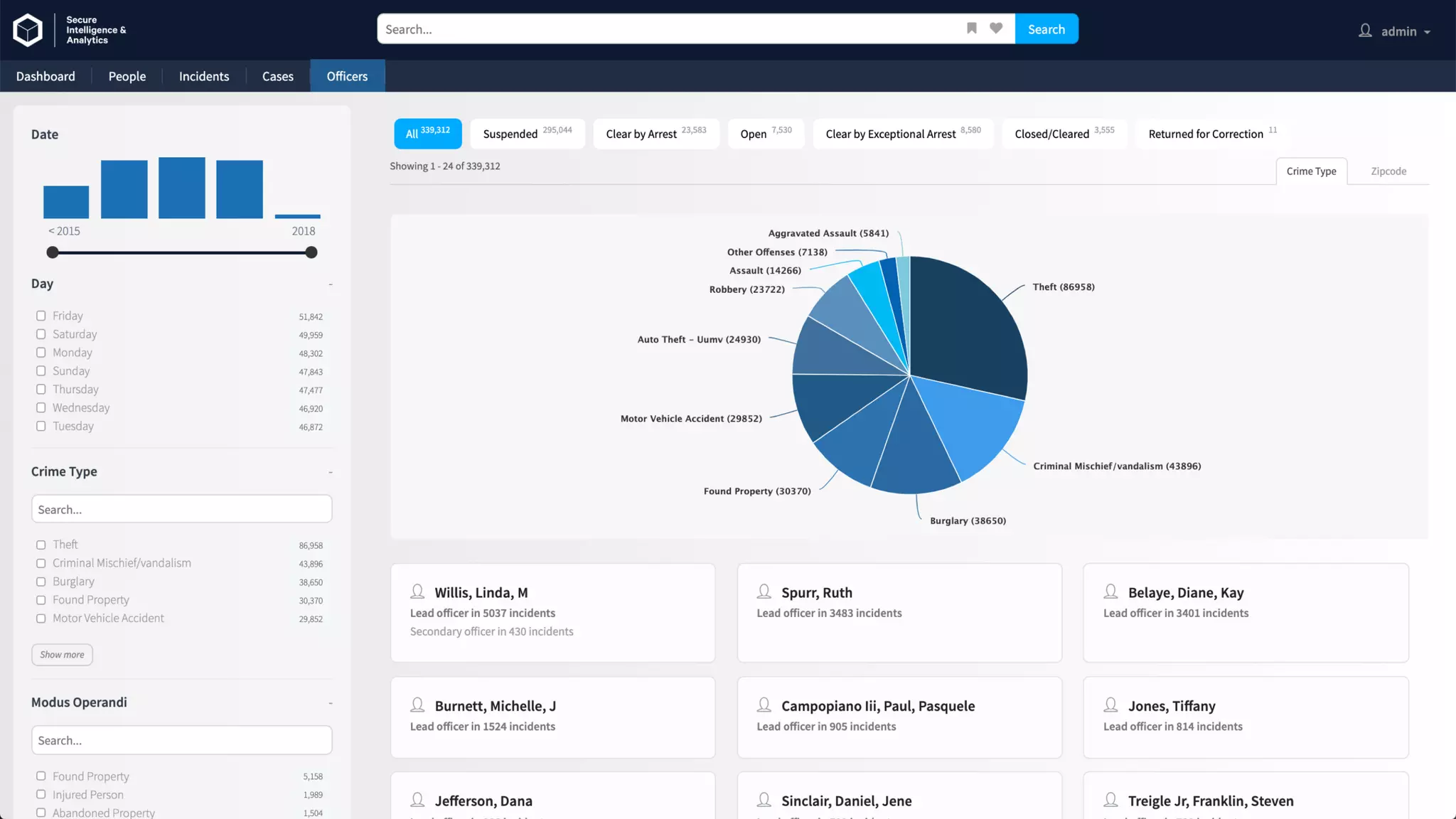This screenshot has height=819, width=1456.
Task: Click the admin user profile icon
Action: pyautogui.click(x=1364, y=31)
